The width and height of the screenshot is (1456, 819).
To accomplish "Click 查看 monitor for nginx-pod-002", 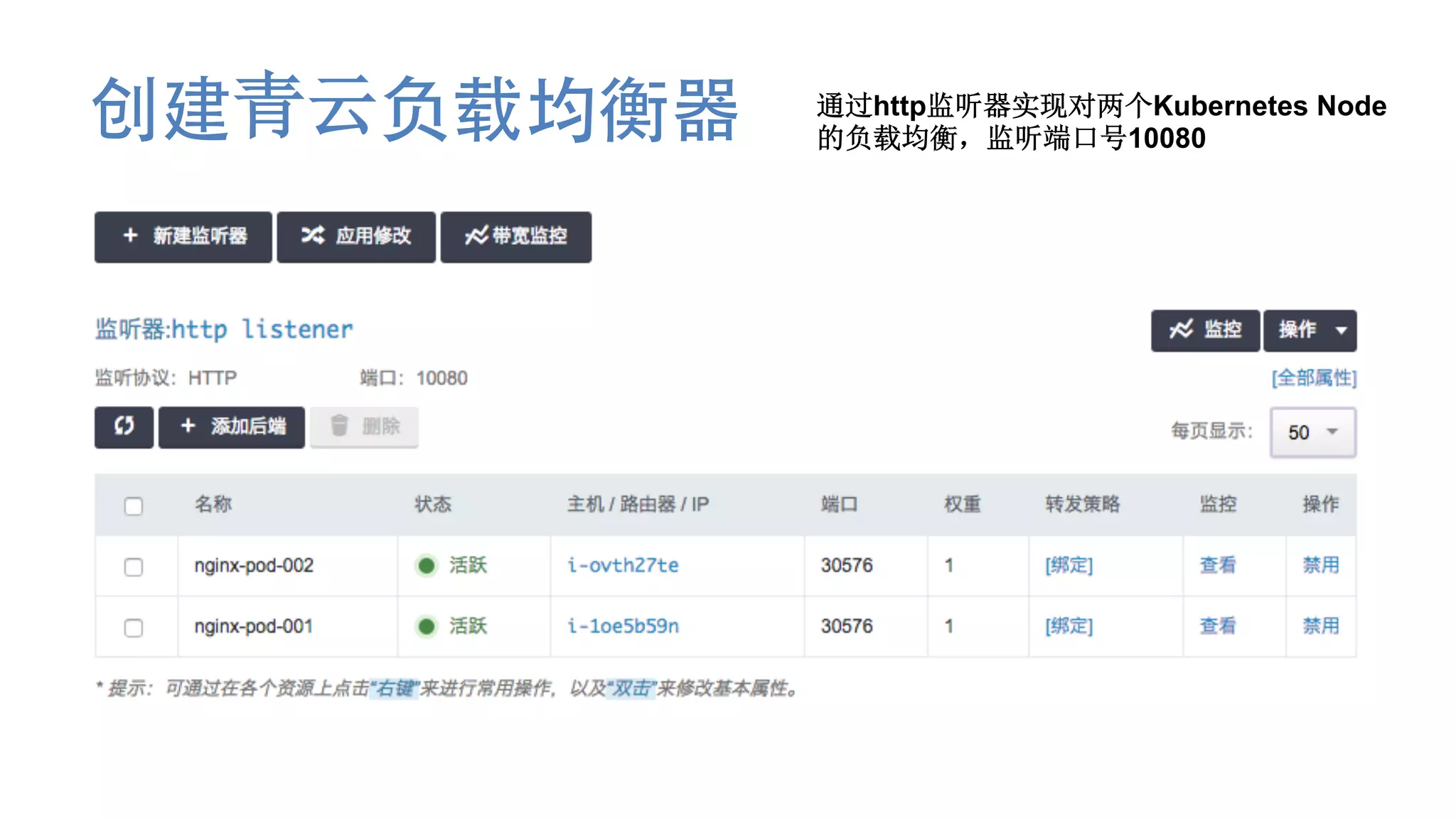I will tap(1218, 565).
